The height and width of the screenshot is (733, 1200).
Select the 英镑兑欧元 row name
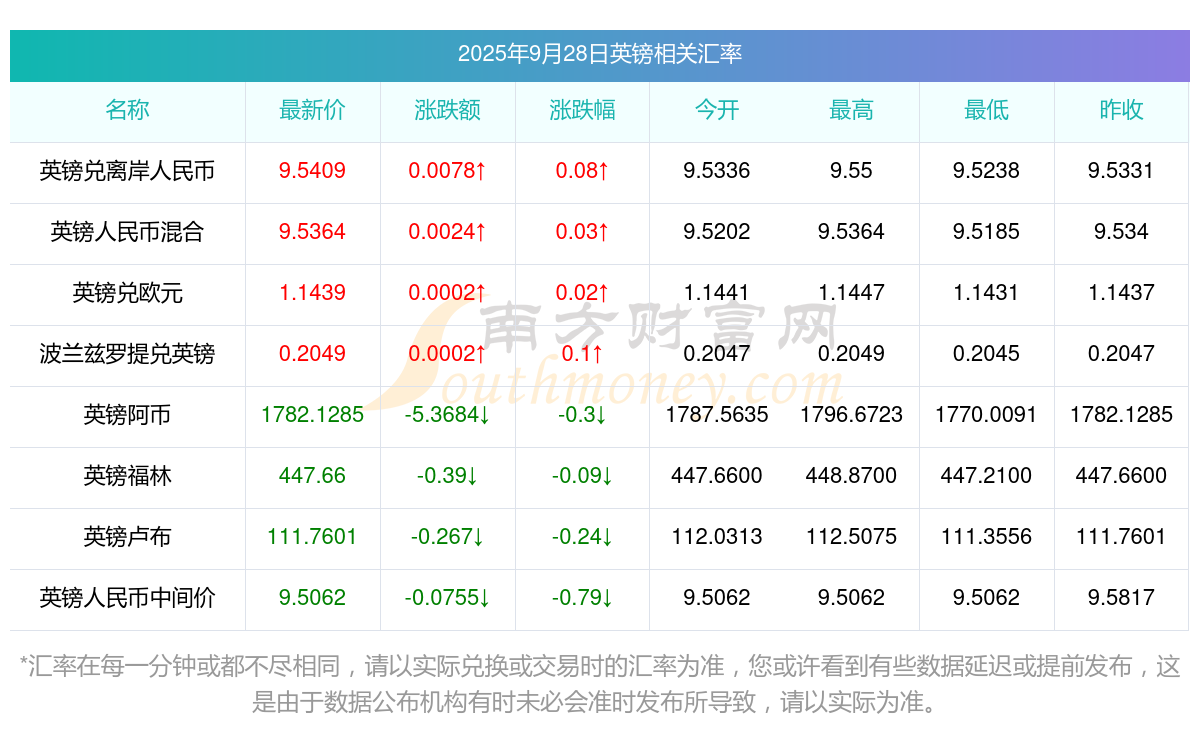point(127,293)
